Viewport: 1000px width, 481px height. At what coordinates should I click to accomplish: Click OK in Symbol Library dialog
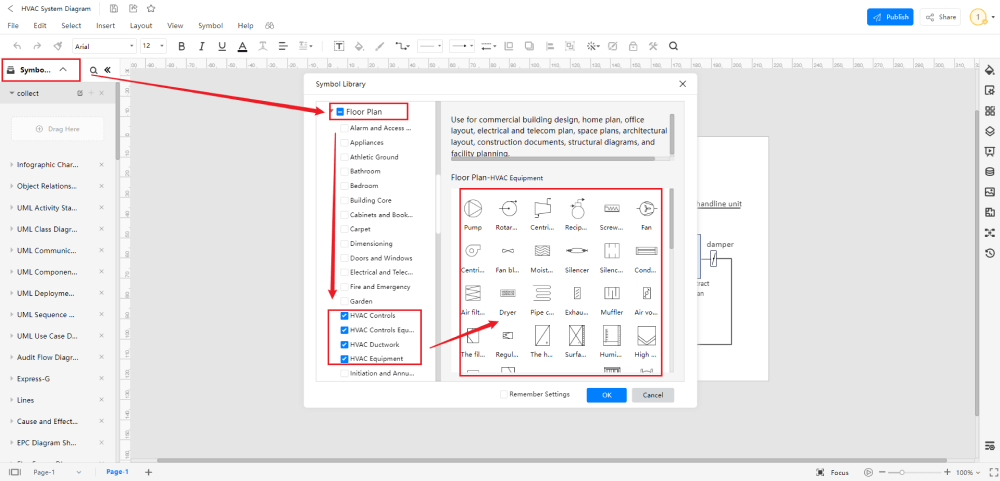(607, 395)
